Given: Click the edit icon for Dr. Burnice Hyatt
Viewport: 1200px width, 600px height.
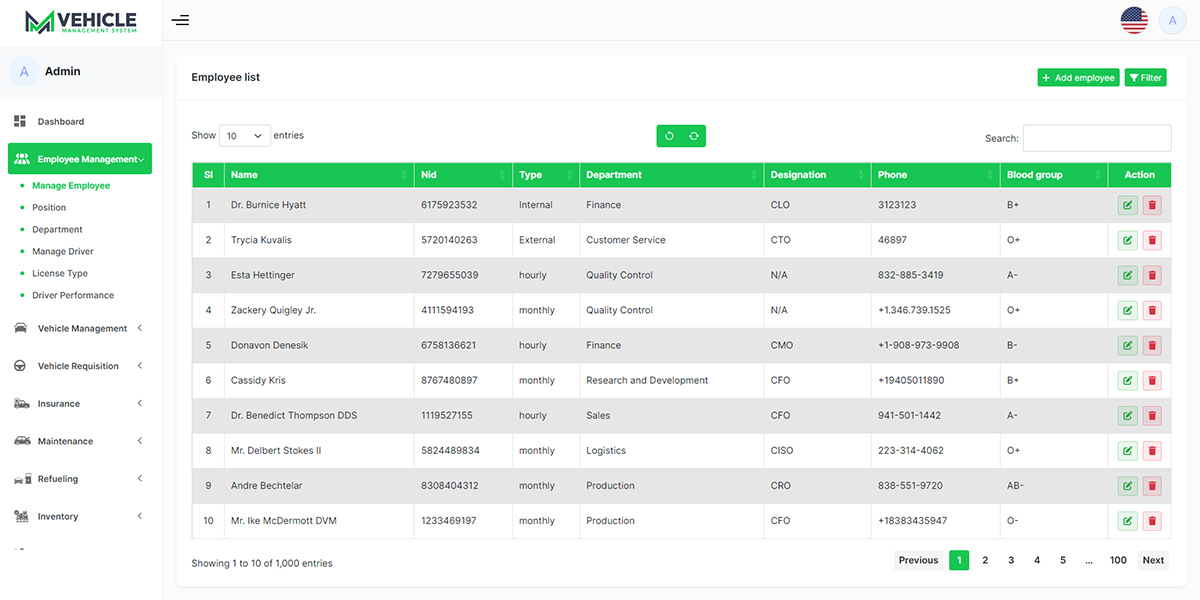Looking at the screenshot, I should point(1127,205).
